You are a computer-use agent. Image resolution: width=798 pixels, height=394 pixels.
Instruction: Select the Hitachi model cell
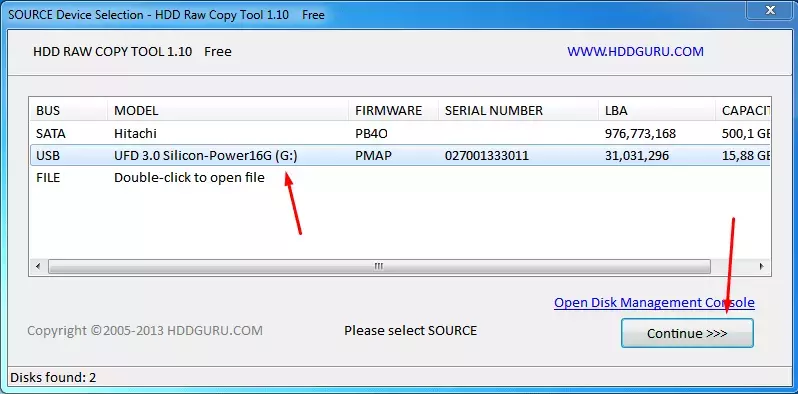(135, 133)
